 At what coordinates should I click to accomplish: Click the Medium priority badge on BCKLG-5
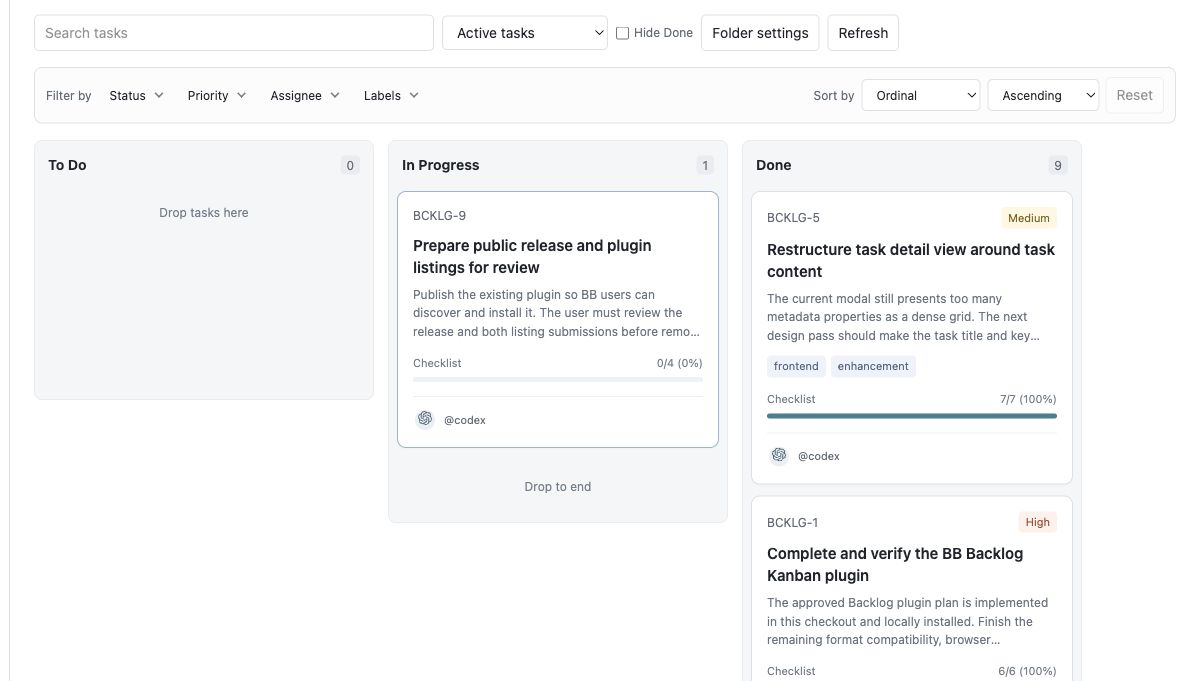click(x=1029, y=218)
